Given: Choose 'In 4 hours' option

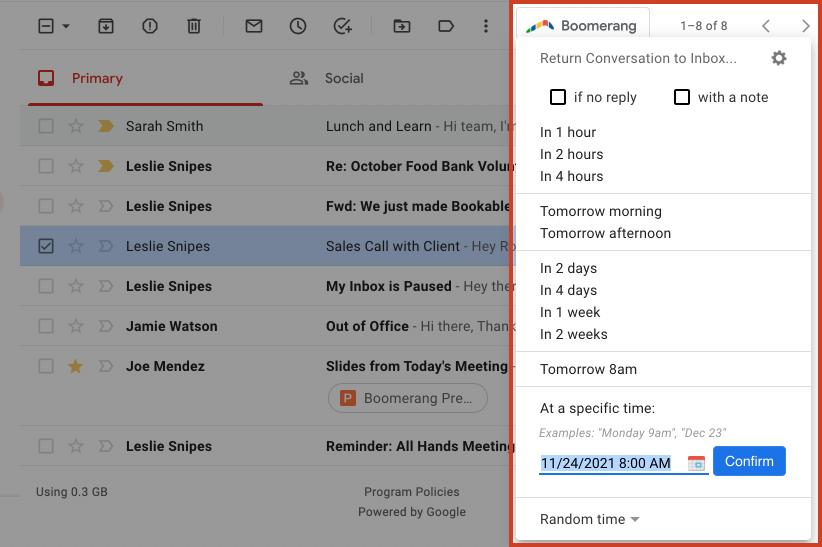Looking at the screenshot, I should (x=571, y=176).
